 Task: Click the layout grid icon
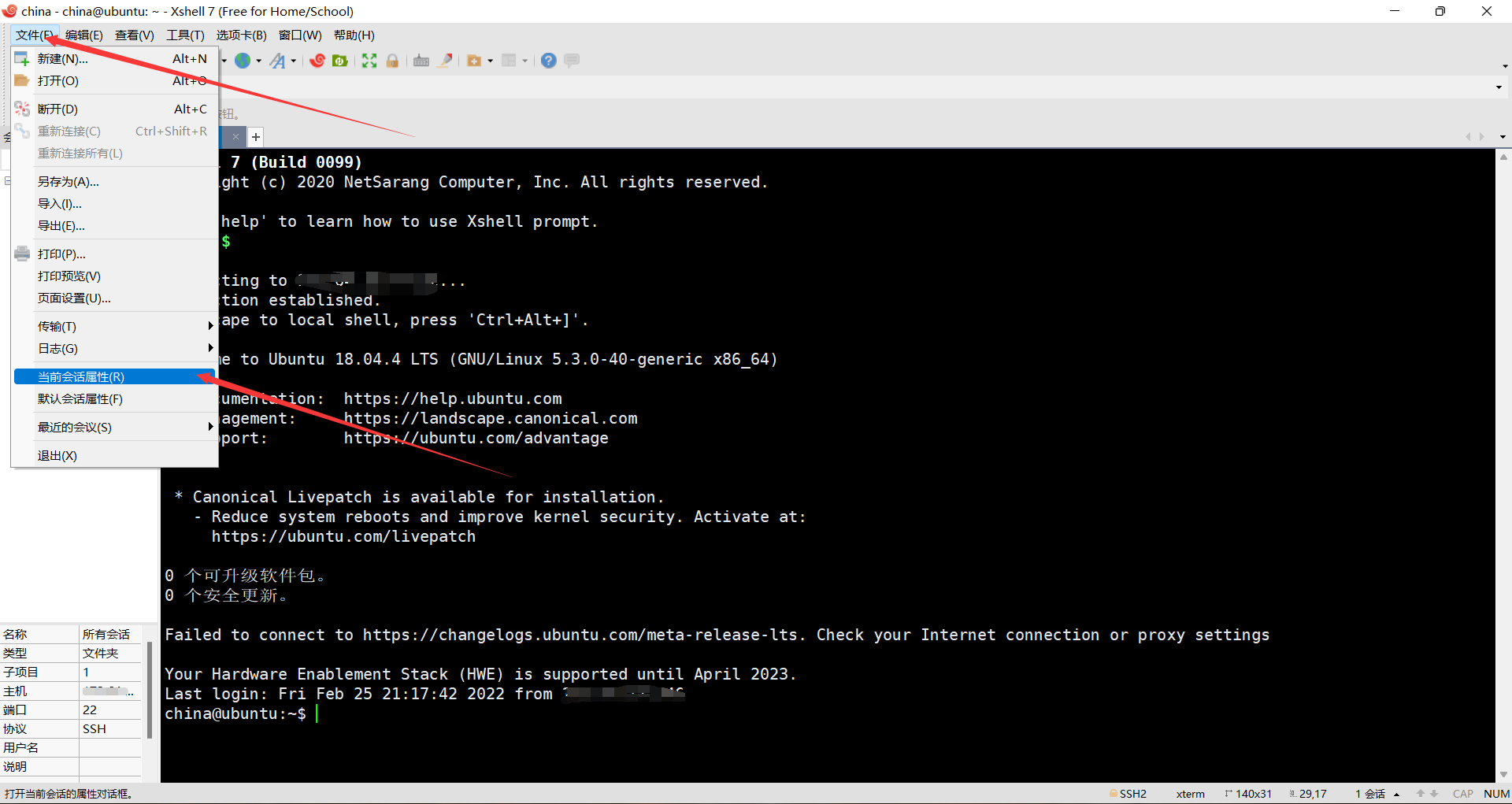[x=509, y=61]
